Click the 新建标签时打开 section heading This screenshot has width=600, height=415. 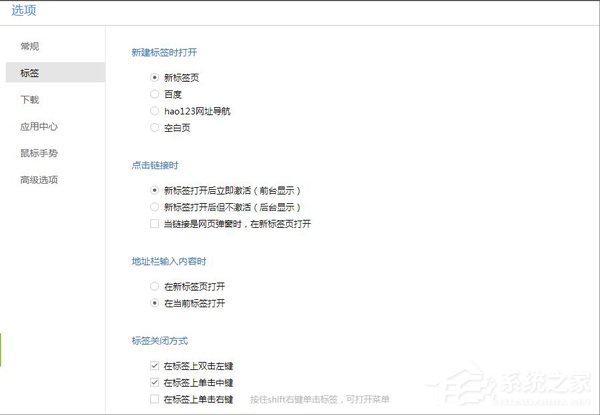click(164, 52)
